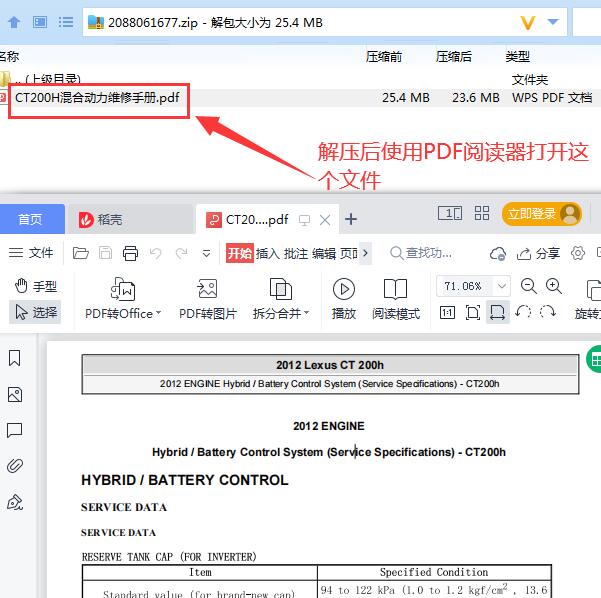
Task: Open the archive path dropdown arrow
Action: point(552,22)
